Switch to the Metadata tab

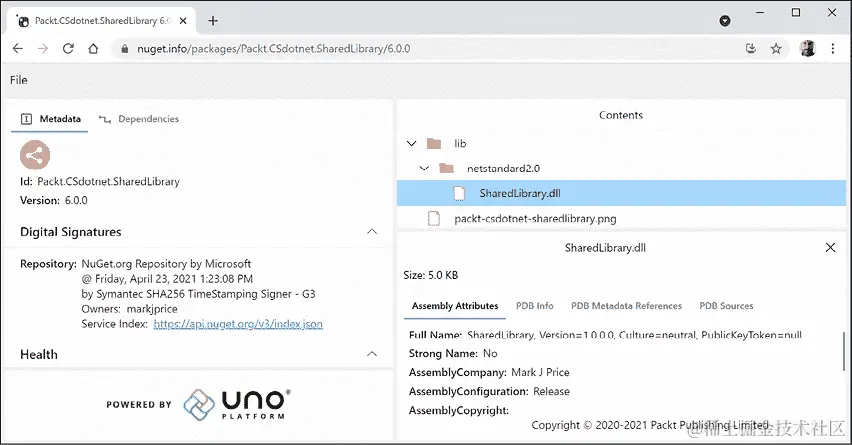point(50,119)
